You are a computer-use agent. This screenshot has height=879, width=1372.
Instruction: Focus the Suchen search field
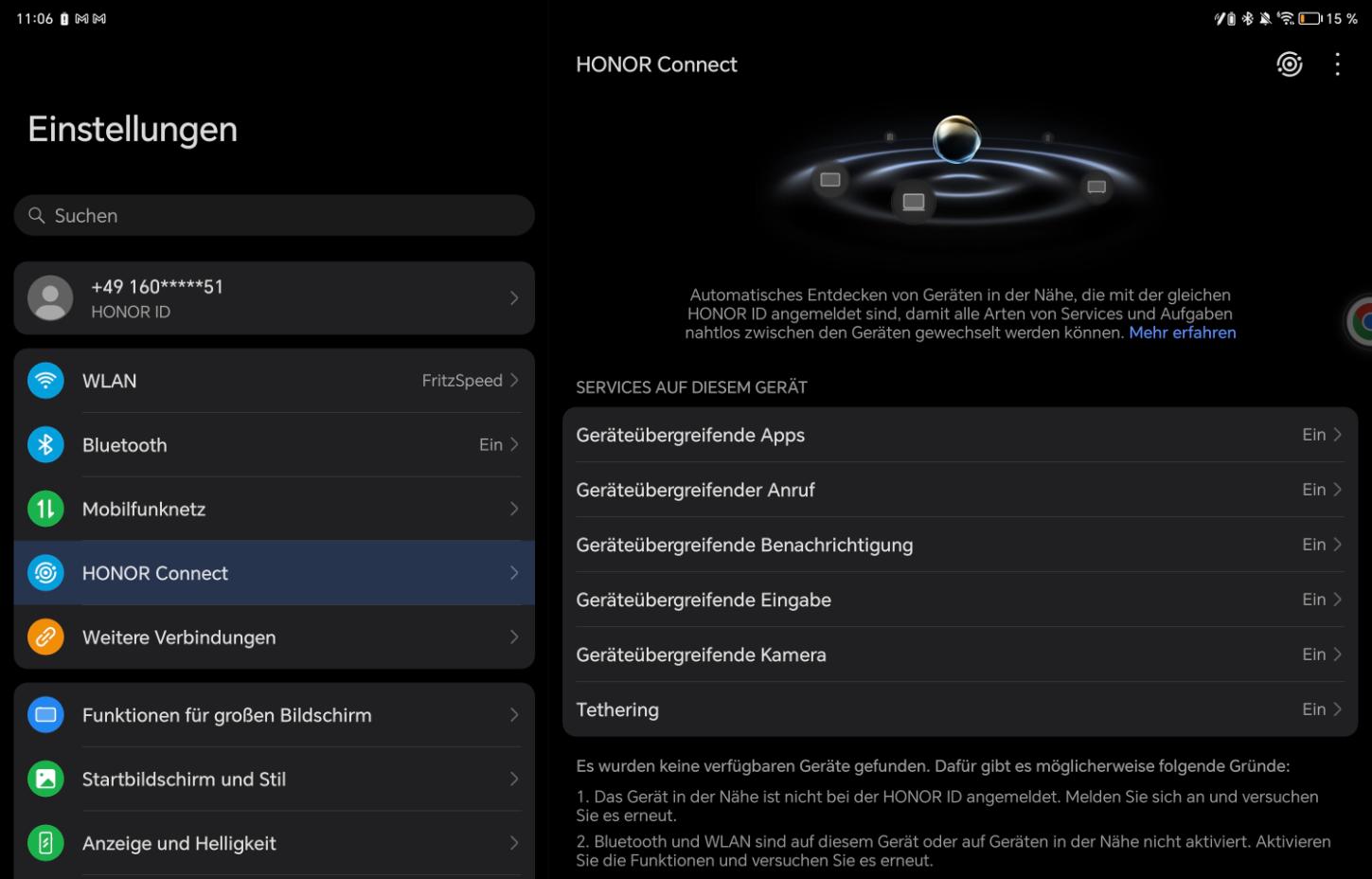point(275,216)
